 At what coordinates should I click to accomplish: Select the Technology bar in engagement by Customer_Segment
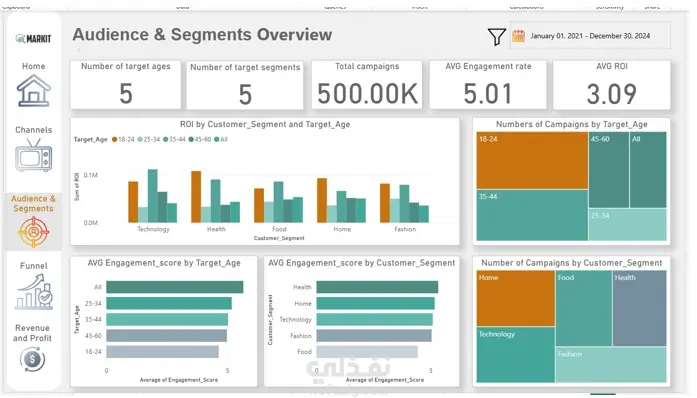[375, 319]
